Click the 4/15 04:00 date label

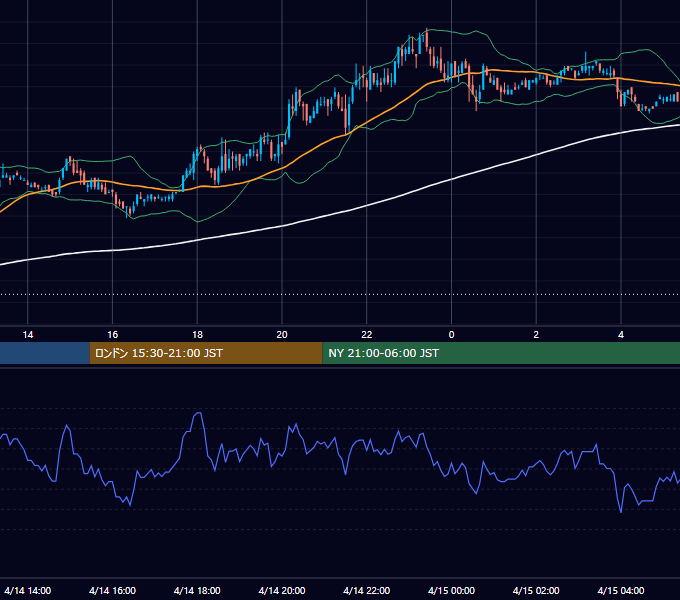point(621,590)
